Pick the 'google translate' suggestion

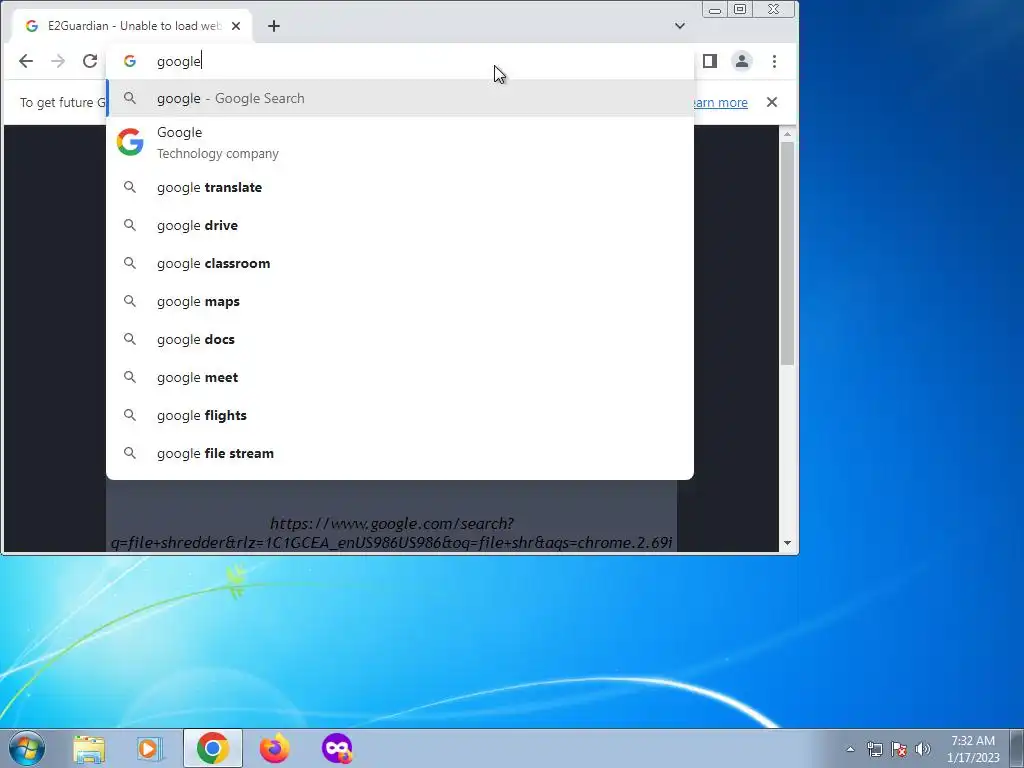tap(400, 187)
